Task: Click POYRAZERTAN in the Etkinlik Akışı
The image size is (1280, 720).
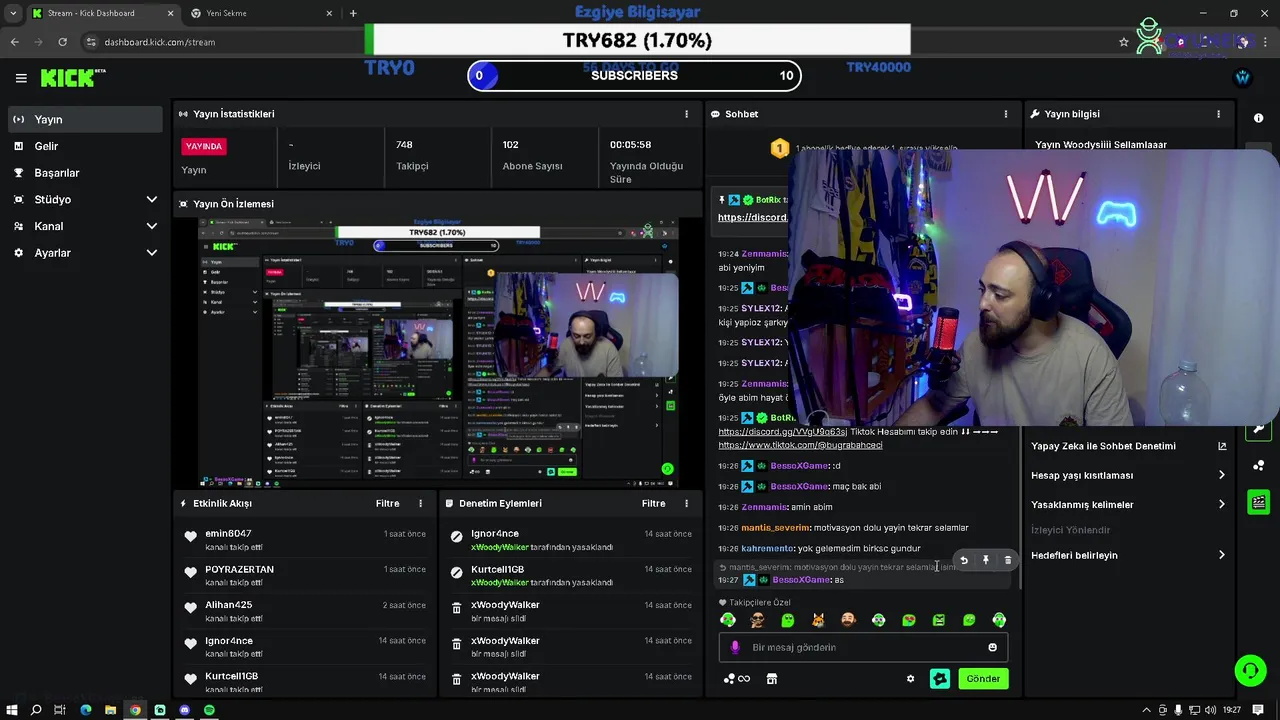Action: click(239, 569)
